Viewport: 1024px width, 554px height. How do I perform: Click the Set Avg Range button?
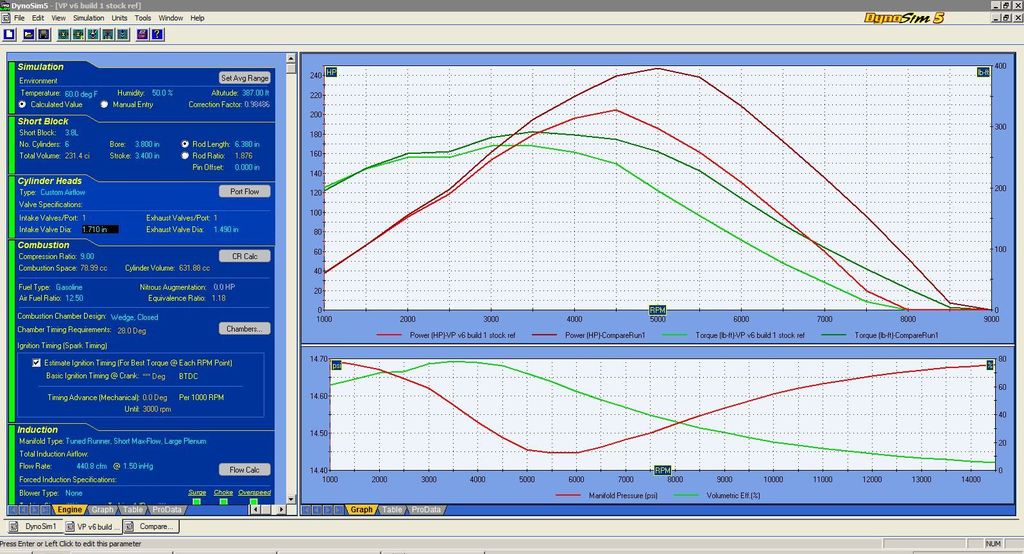click(x=244, y=78)
